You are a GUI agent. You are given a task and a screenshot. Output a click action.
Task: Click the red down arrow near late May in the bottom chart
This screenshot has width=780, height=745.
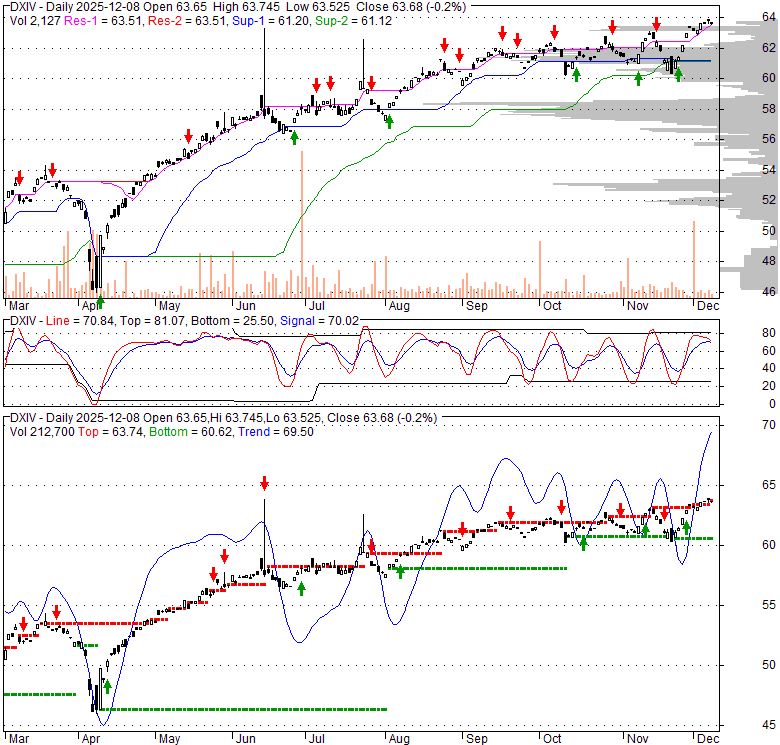[x=225, y=556]
